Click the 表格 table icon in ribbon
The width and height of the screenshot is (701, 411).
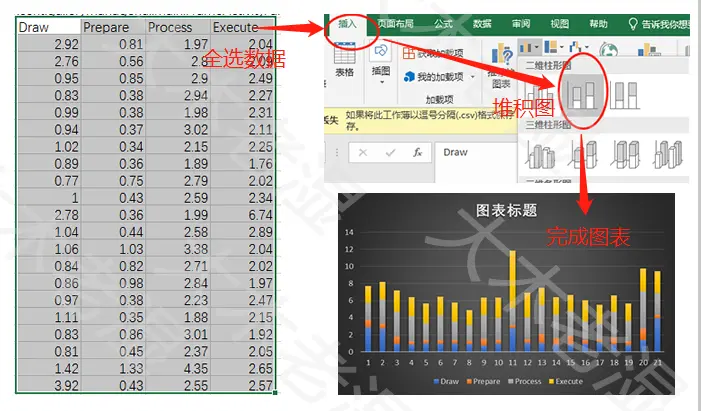[344, 56]
